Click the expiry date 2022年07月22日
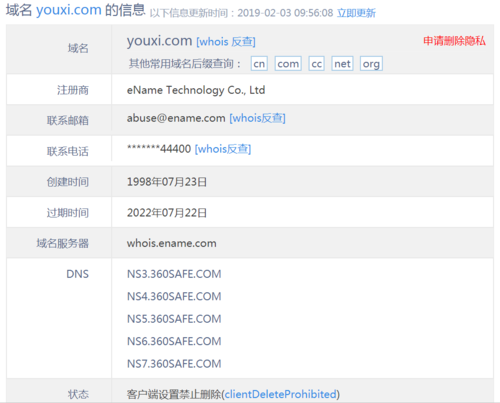This screenshot has width=500, height=403. (167, 213)
